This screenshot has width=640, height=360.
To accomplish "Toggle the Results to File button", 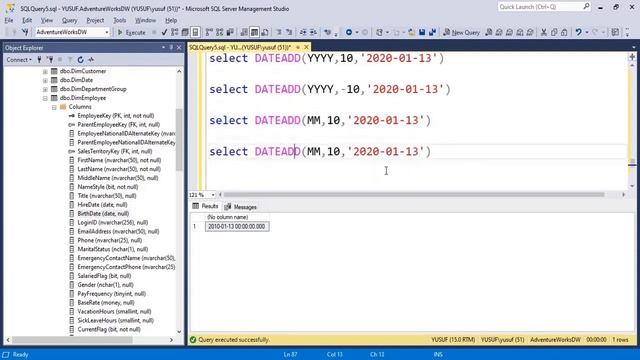I will (x=265, y=32).
